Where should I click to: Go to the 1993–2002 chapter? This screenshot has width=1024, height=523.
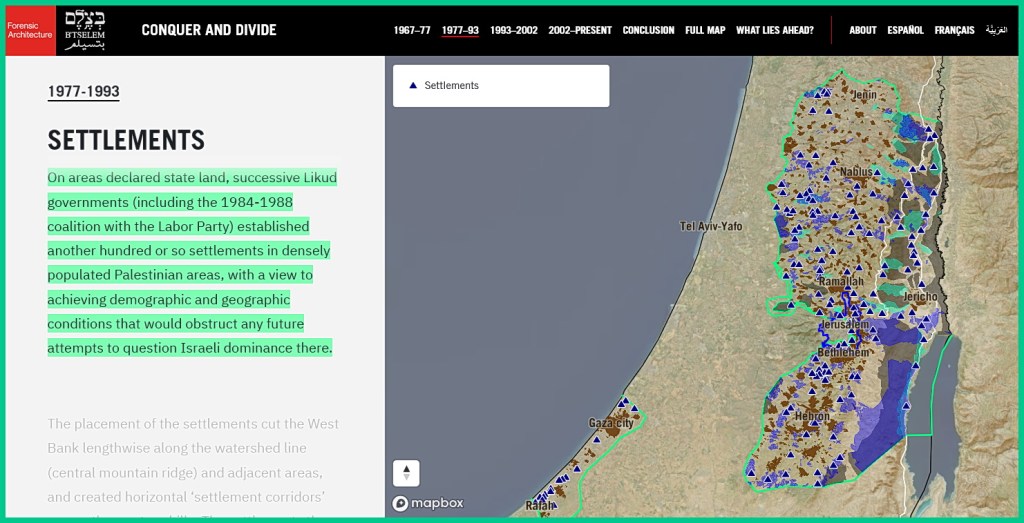pos(513,30)
